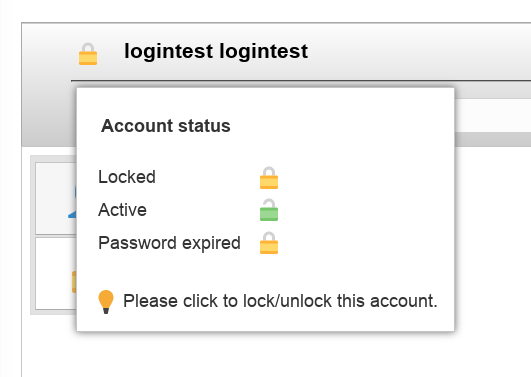
Task: Click the orange padlock next to Locked
Action: [269, 177]
